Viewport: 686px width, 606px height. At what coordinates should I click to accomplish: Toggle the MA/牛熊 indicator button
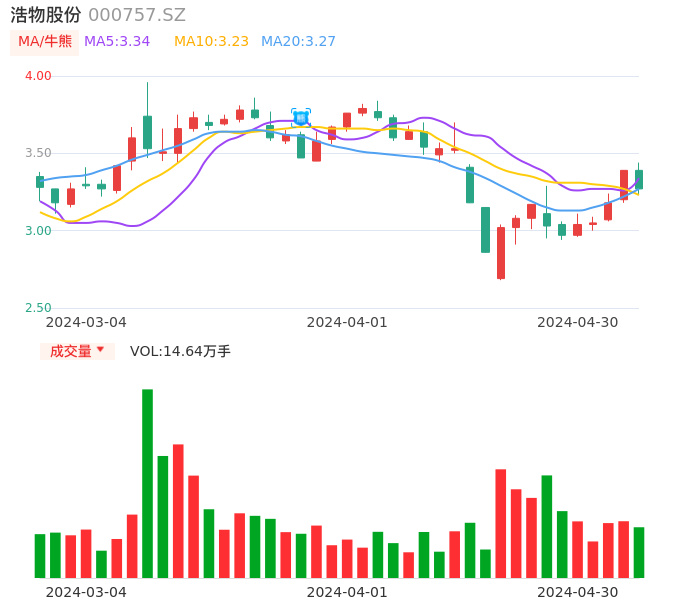[x=44, y=42]
